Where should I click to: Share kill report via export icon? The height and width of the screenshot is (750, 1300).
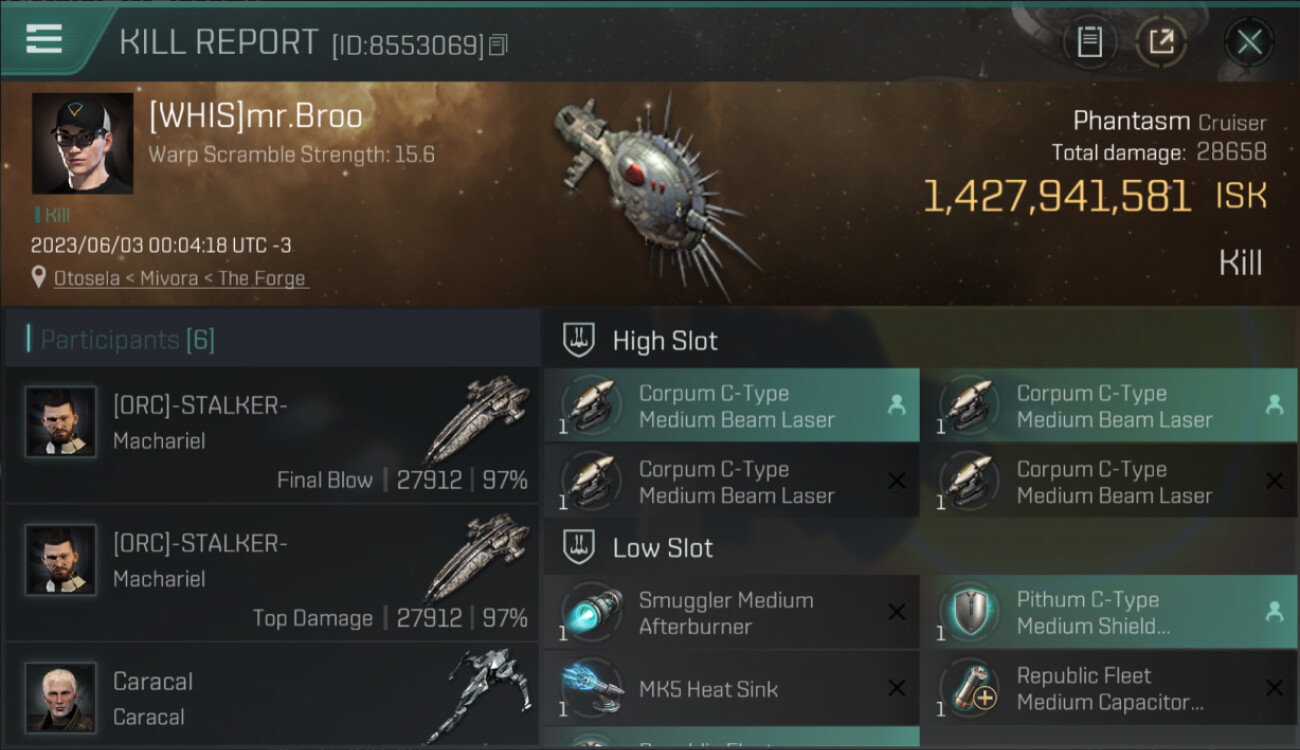click(x=1161, y=42)
